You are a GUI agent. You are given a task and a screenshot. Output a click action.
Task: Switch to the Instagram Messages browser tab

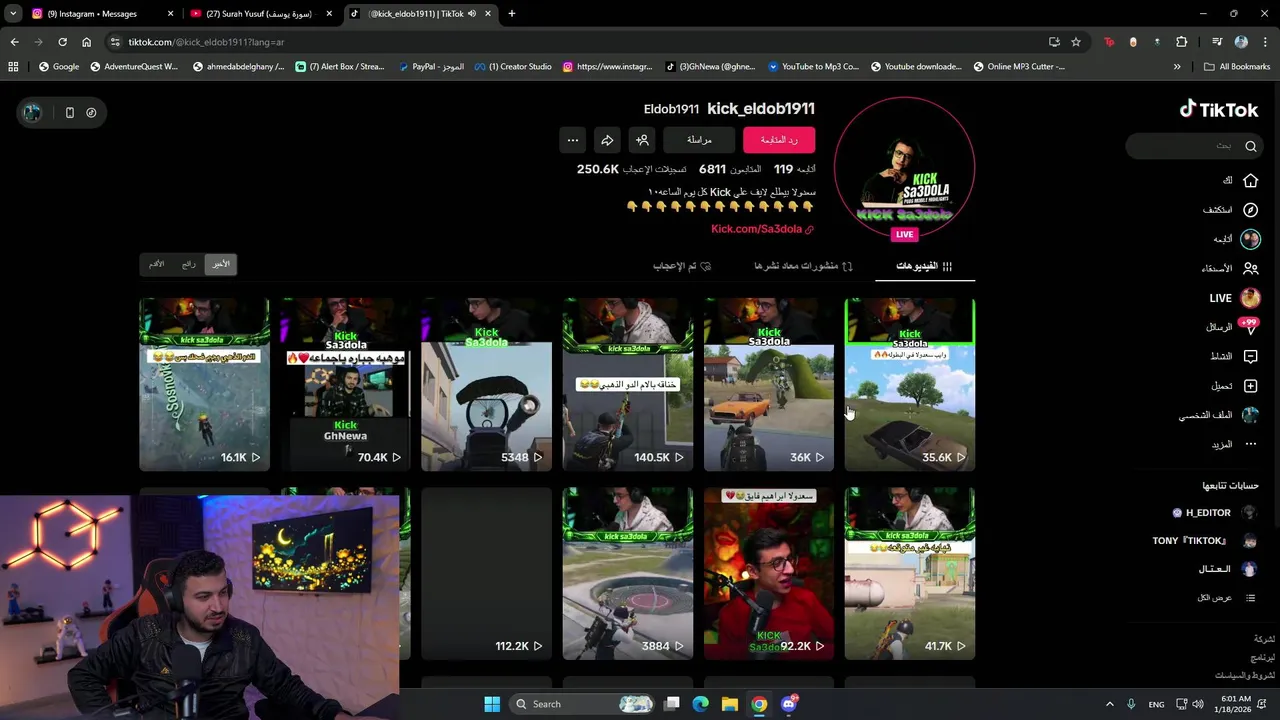click(100, 14)
